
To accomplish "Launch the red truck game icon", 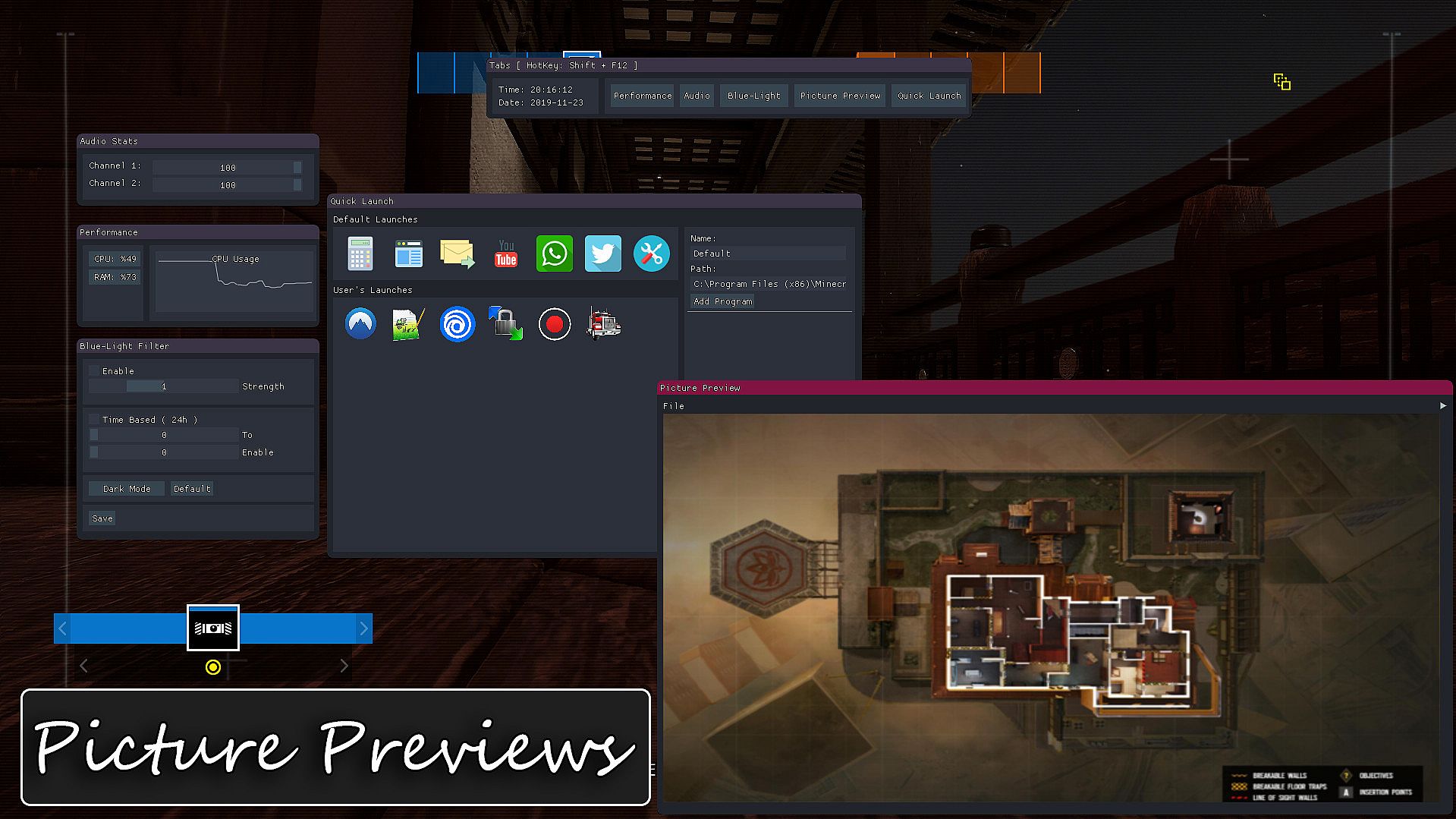I will (604, 324).
